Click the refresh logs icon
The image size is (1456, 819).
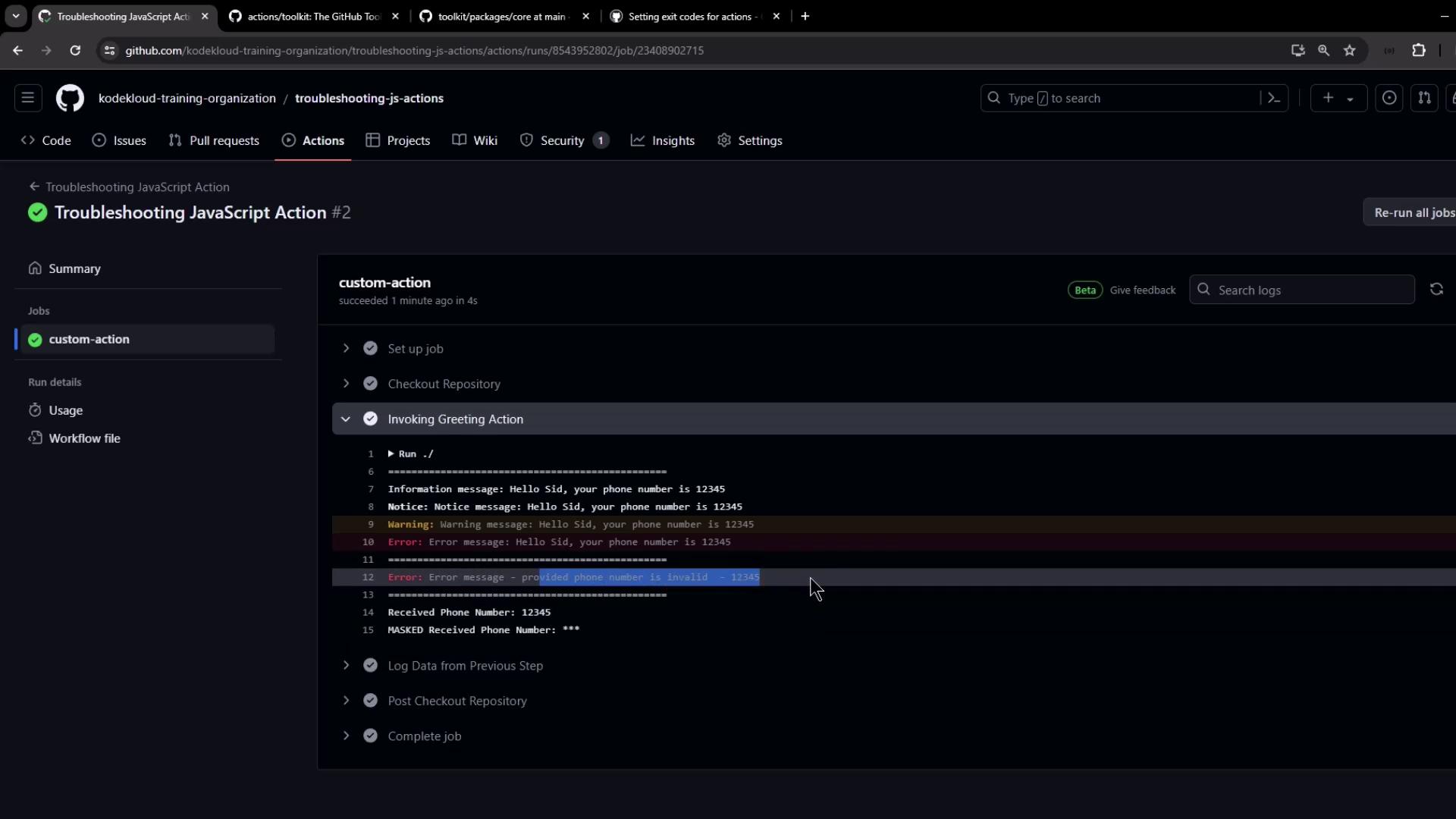point(1436,290)
